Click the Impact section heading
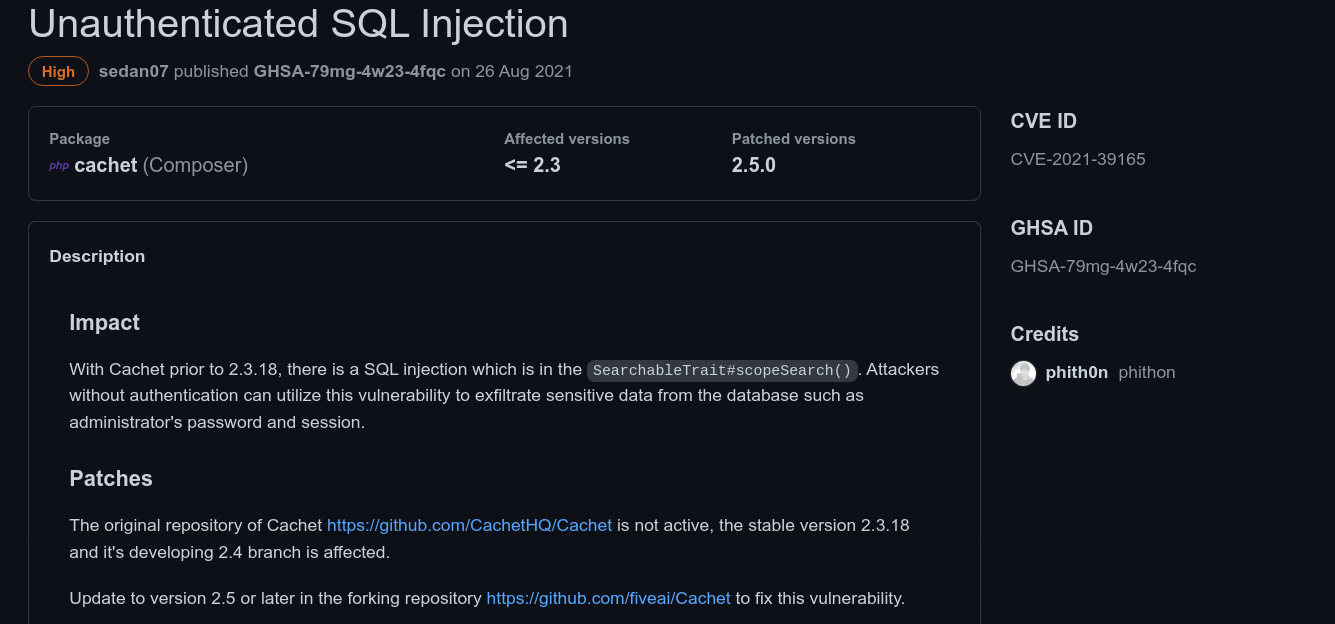Viewport: 1335px width, 624px height. pyautogui.click(x=104, y=322)
